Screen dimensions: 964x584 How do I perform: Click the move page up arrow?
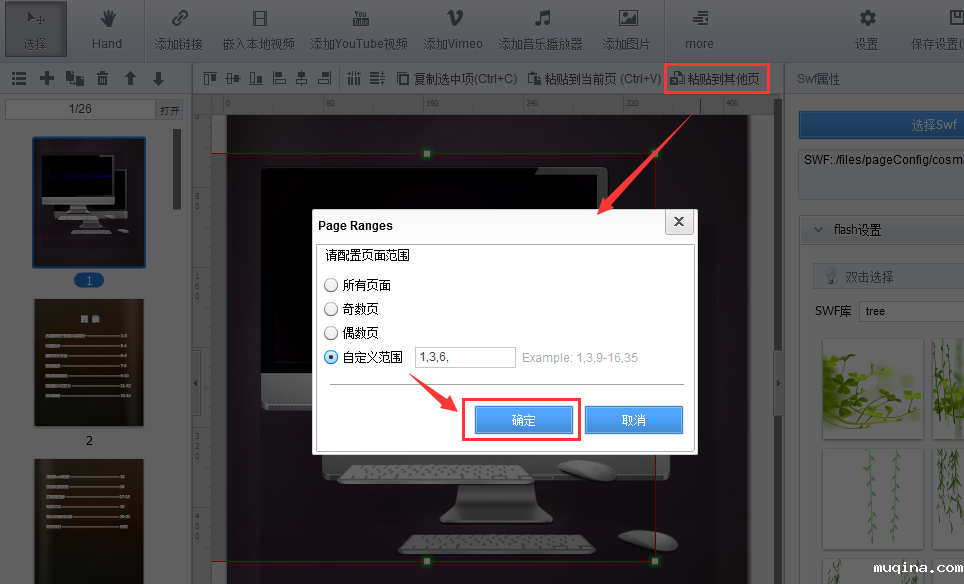(x=130, y=78)
